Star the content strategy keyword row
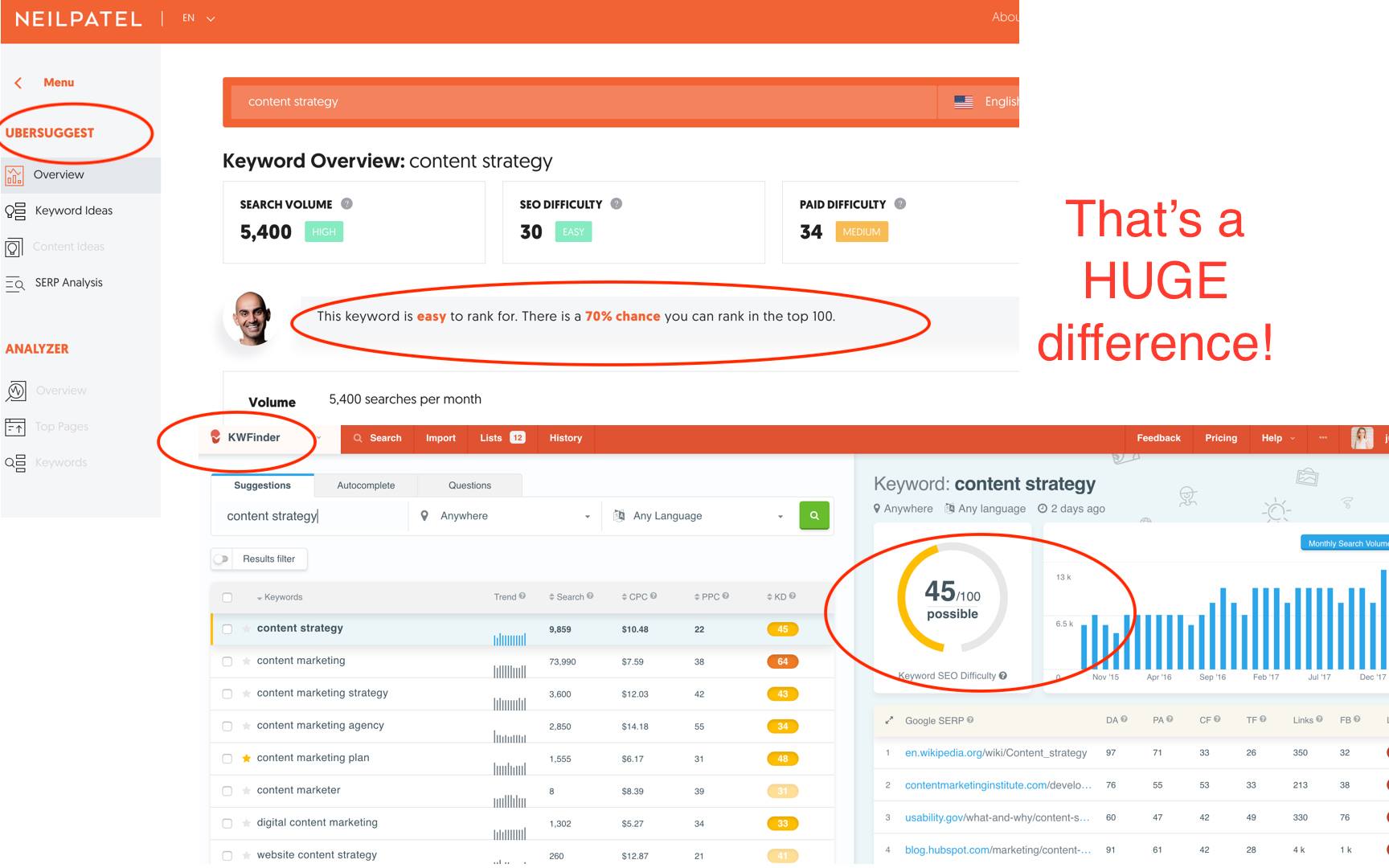The image size is (1389, 868). click(x=247, y=628)
